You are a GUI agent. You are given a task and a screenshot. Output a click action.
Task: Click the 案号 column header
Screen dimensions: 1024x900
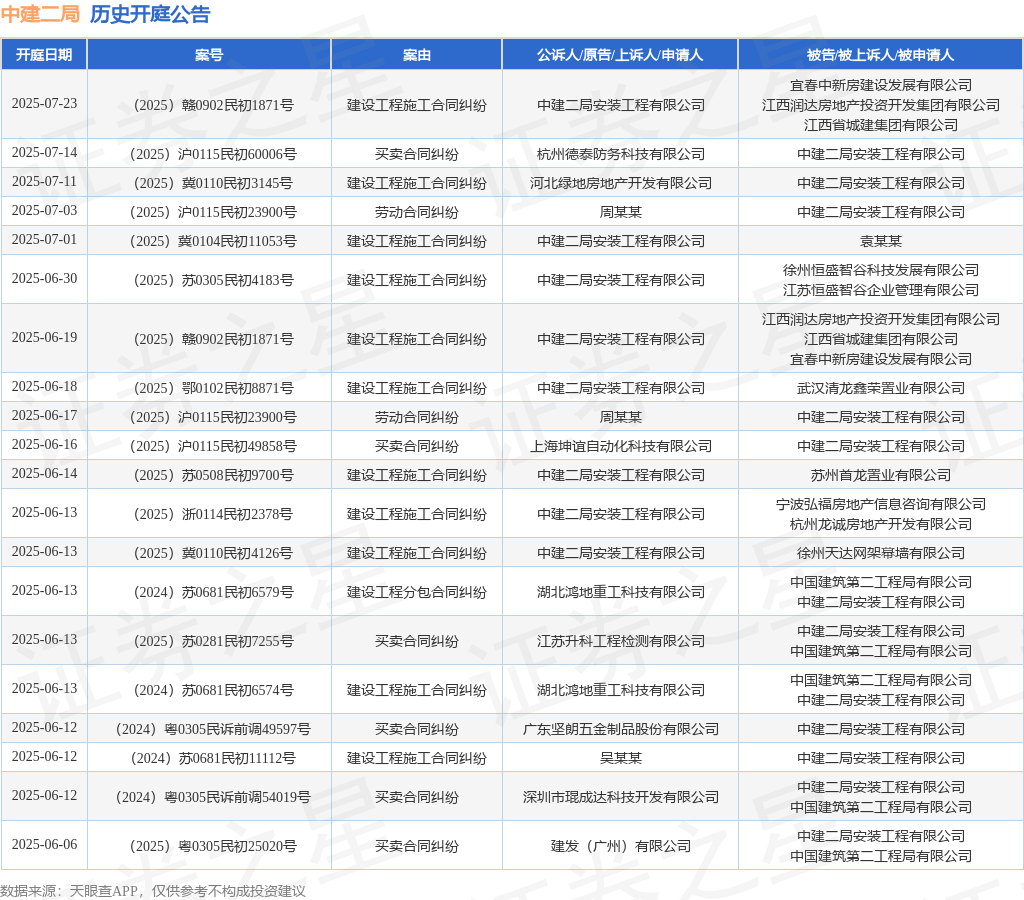pos(209,55)
